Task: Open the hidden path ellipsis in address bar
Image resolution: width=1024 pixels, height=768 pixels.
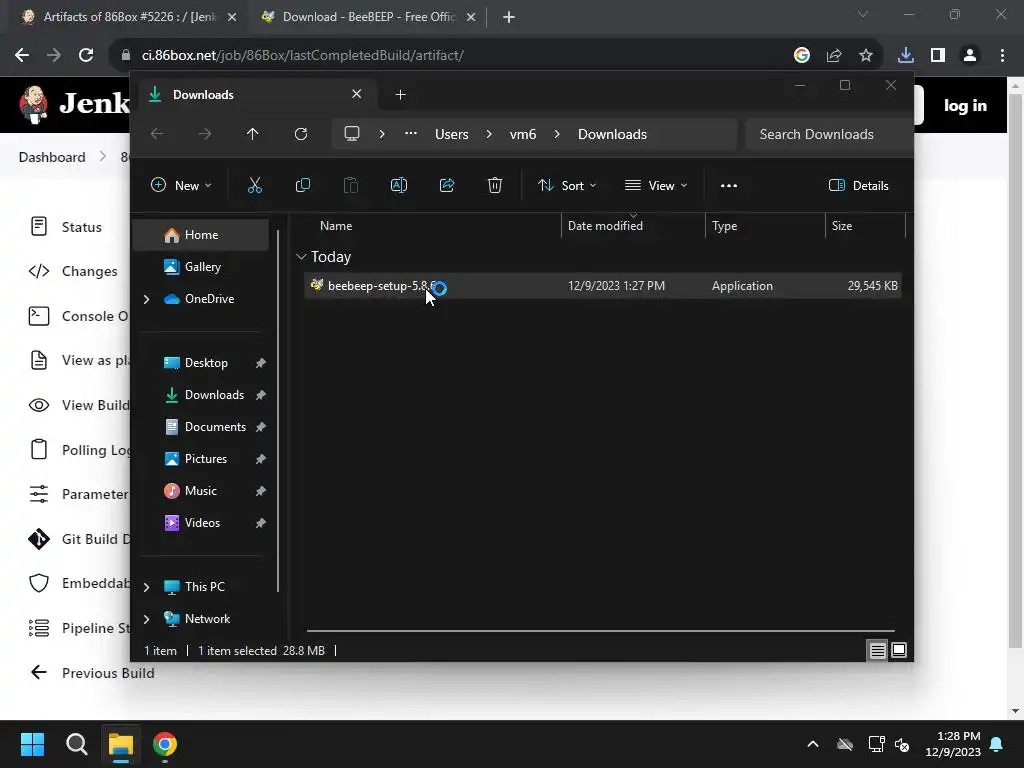Action: point(411,133)
